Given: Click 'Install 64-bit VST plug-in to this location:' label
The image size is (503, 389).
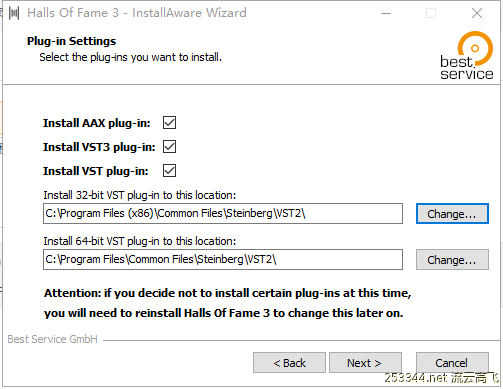Looking at the screenshot, I should tap(140, 241).
